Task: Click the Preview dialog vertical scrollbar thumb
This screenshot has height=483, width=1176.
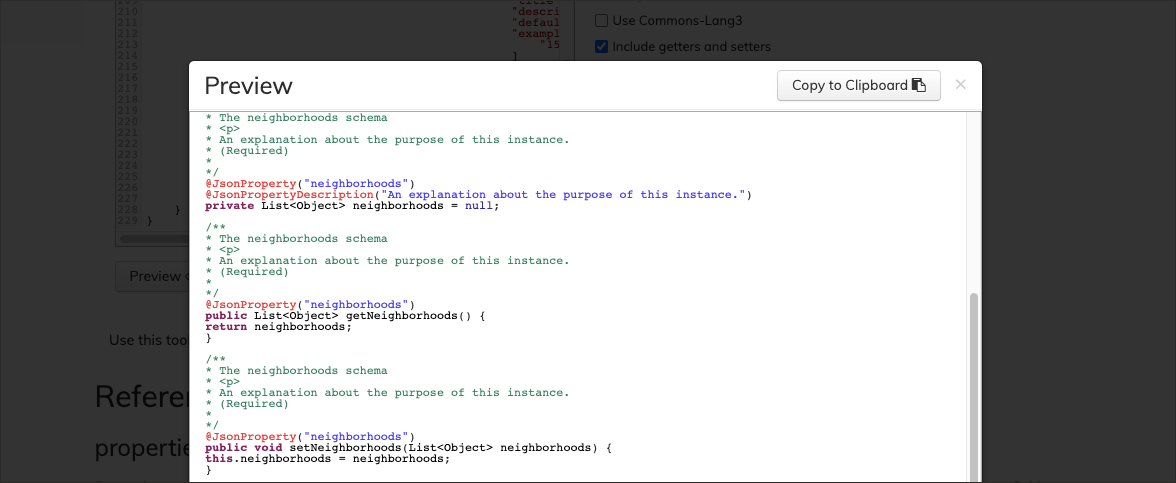Action: [x=974, y=387]
